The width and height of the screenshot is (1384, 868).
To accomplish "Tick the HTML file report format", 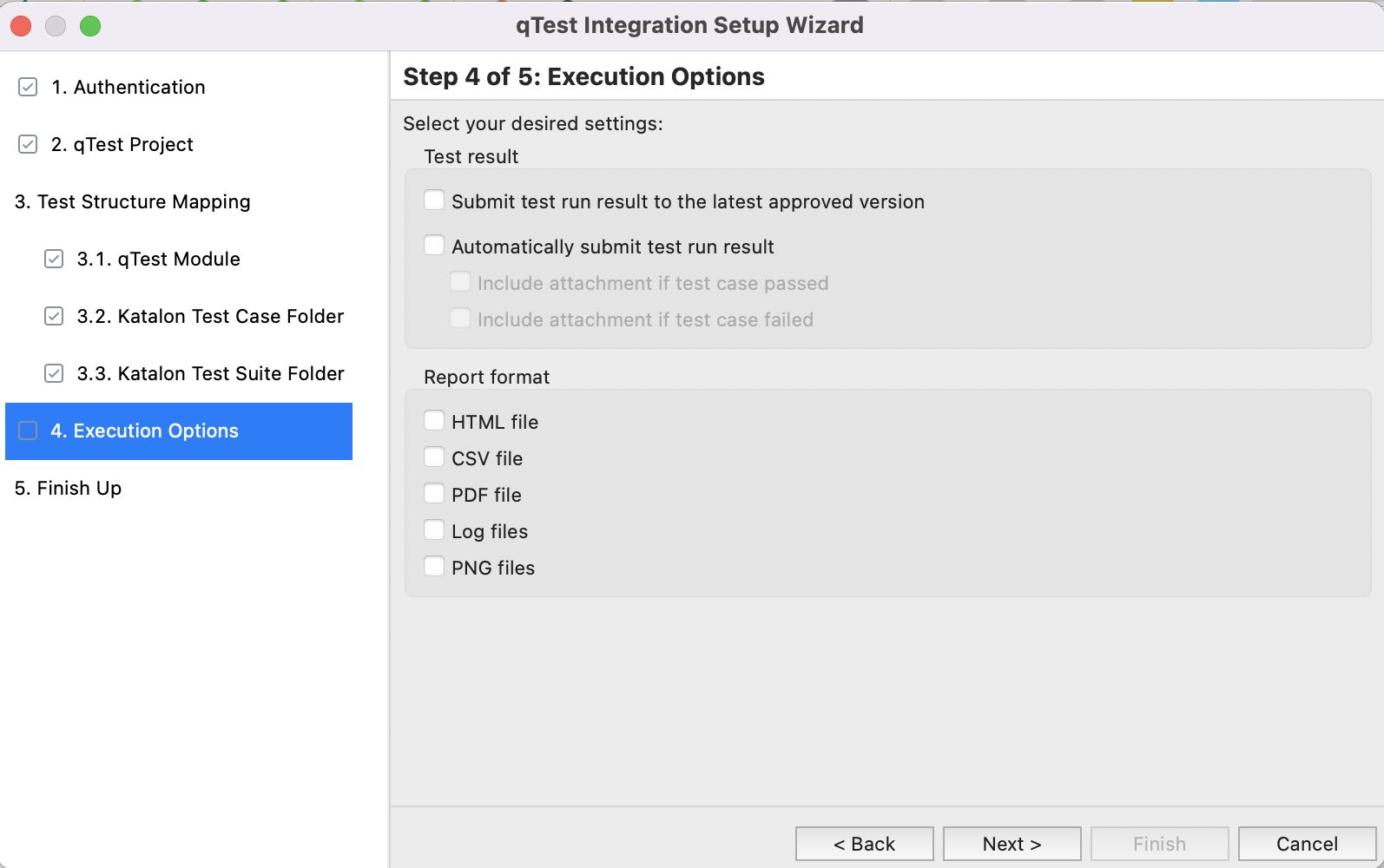I will (x=434, y=421).
